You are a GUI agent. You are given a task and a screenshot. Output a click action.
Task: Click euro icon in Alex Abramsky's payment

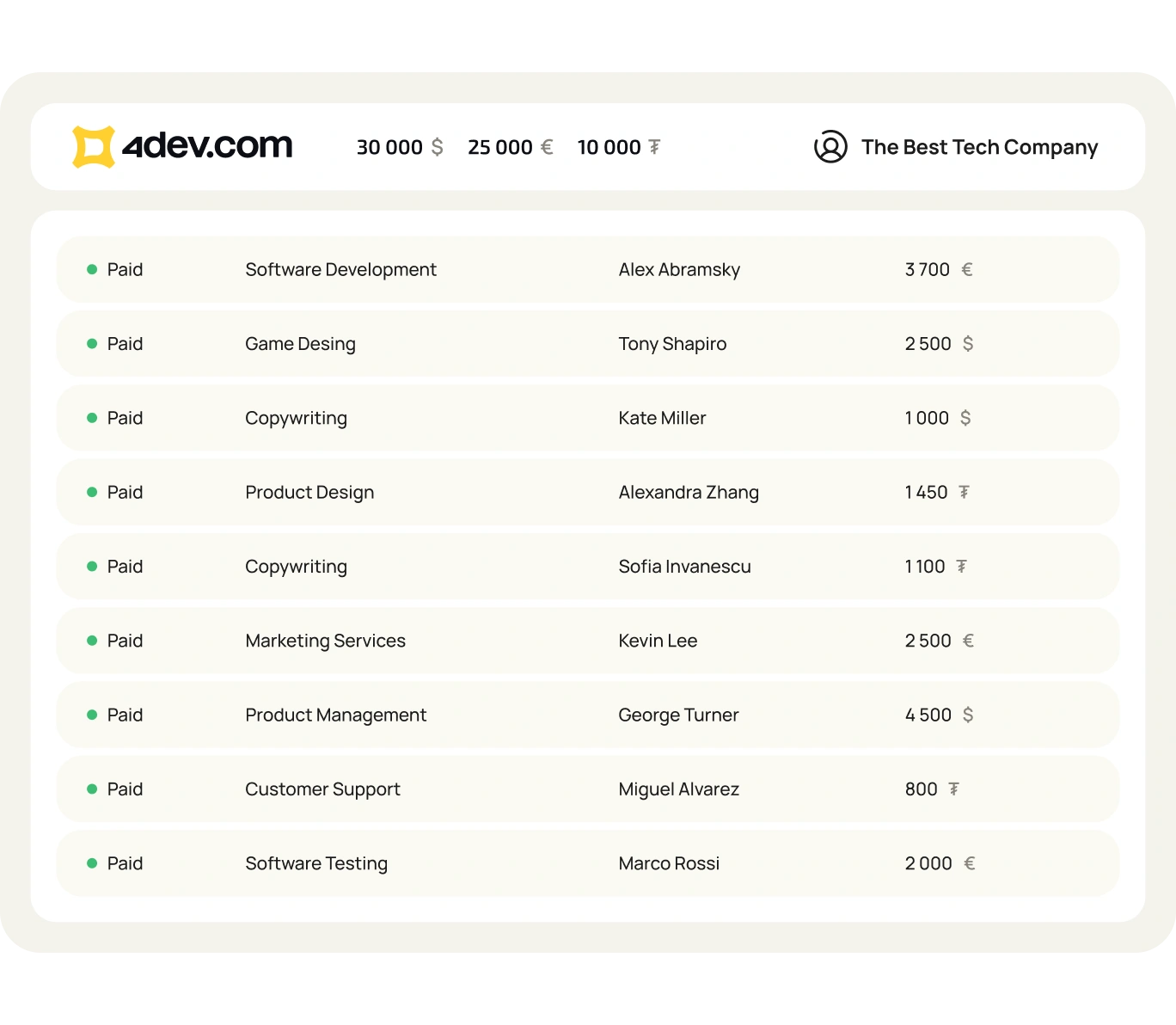(967, 270)
